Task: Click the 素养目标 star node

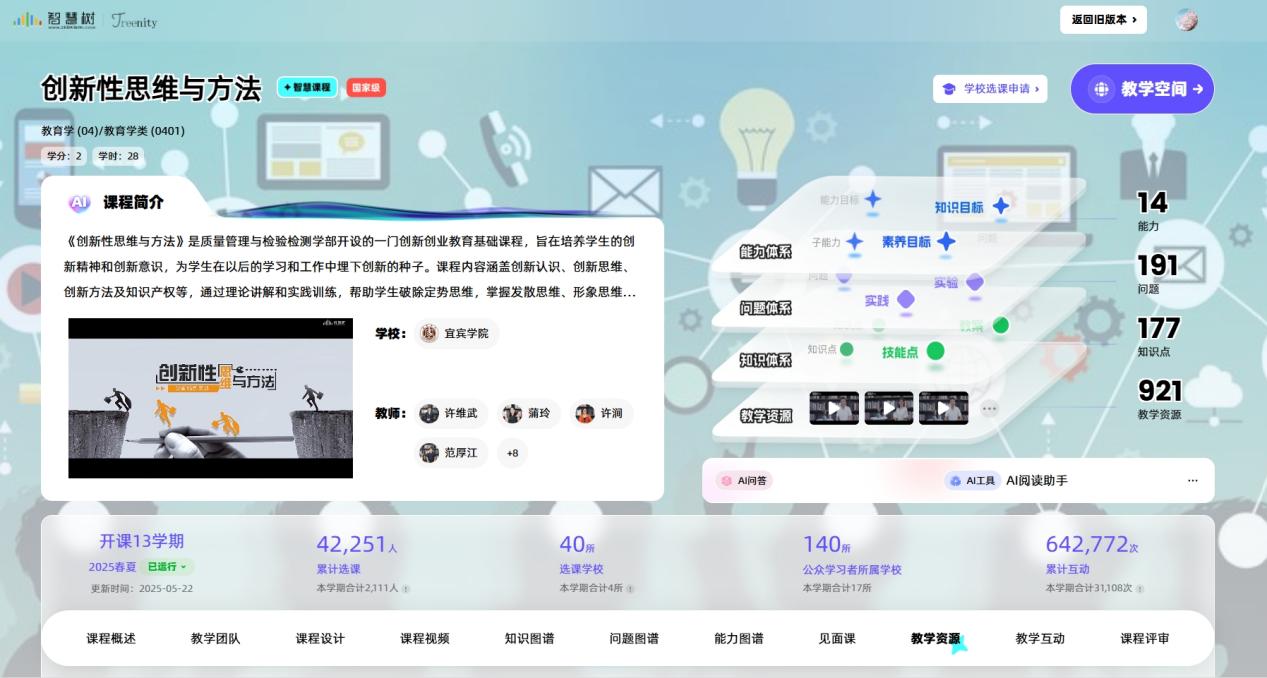Action: (946, 242)
